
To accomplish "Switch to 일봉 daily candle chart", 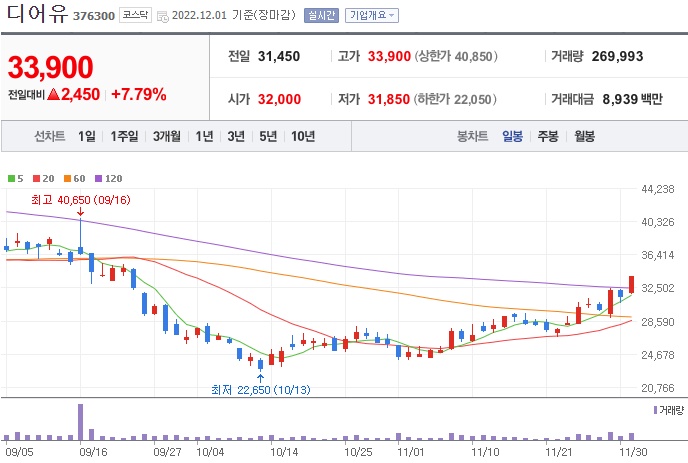I will tap(513, 137).
